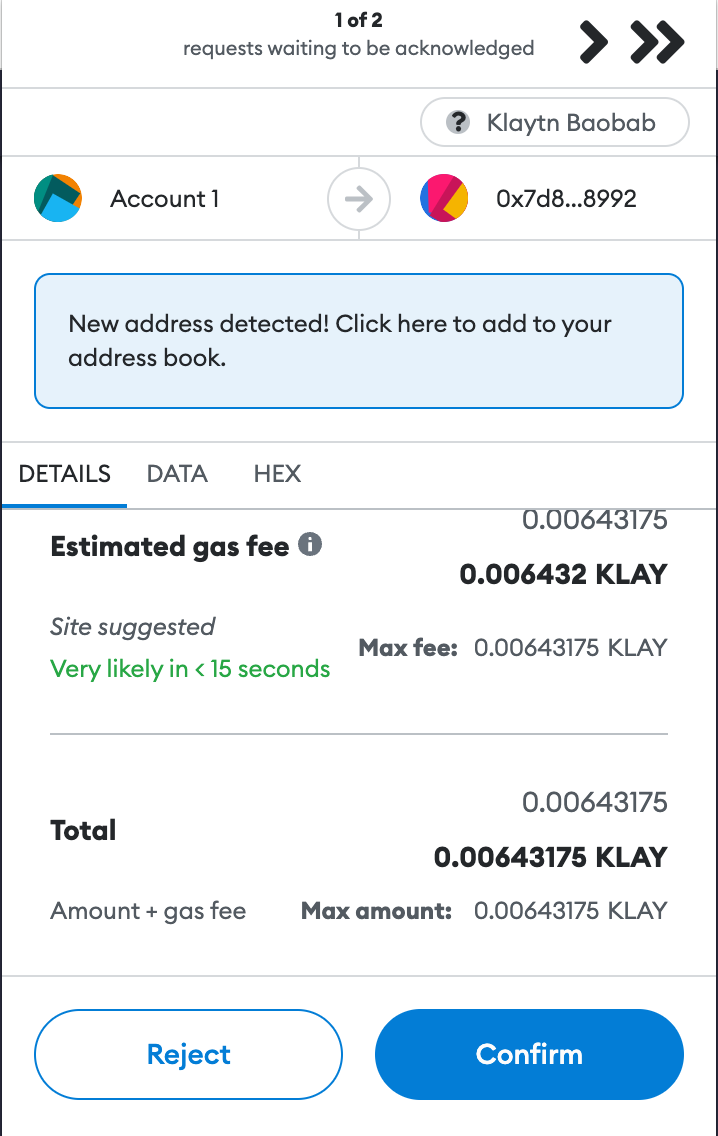Click the recipient address avatar icon
Screen dimensions: 718x1136
click(x=444, y=198)
